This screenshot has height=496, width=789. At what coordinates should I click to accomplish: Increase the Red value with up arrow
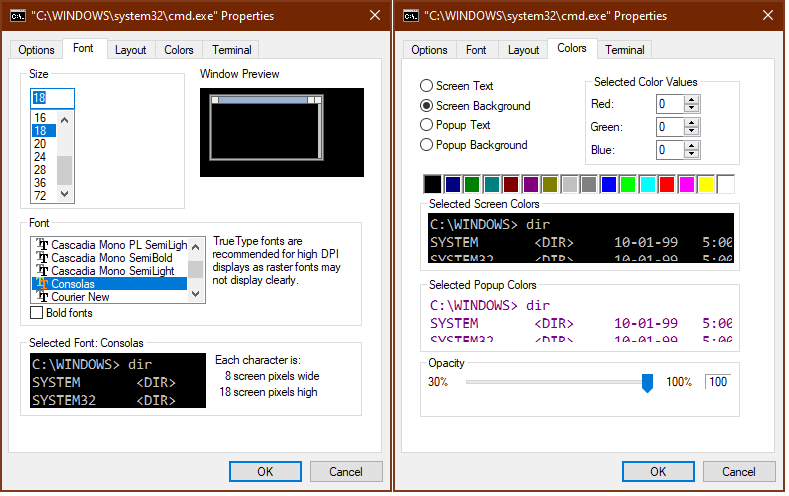pos(693,100)
